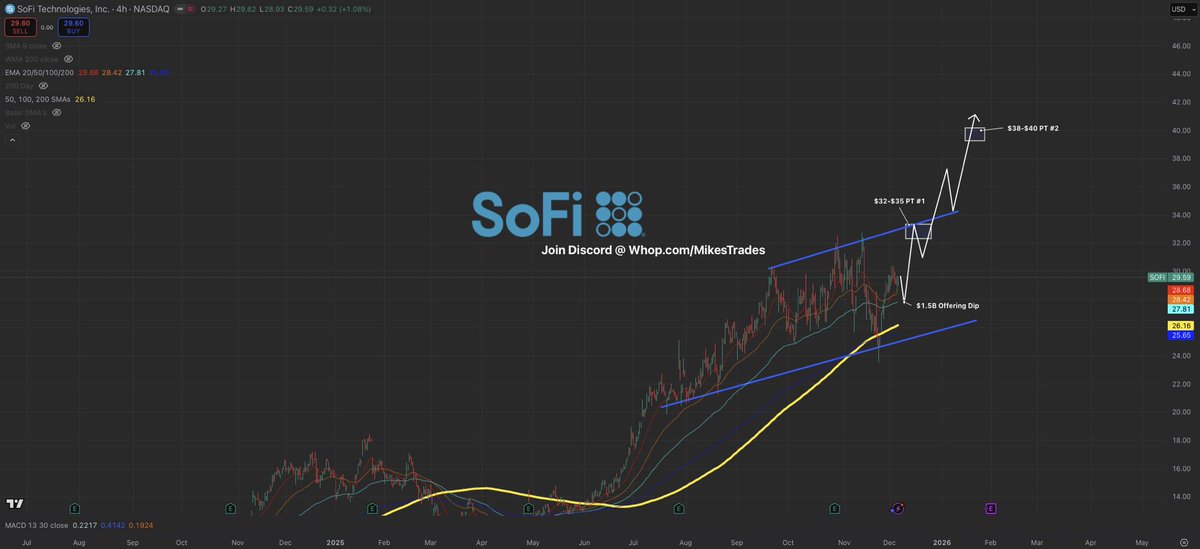Screen dimensions: 1200x549
Task: Toggle the Vol indicator eye icon
Action: pos(25,126)
